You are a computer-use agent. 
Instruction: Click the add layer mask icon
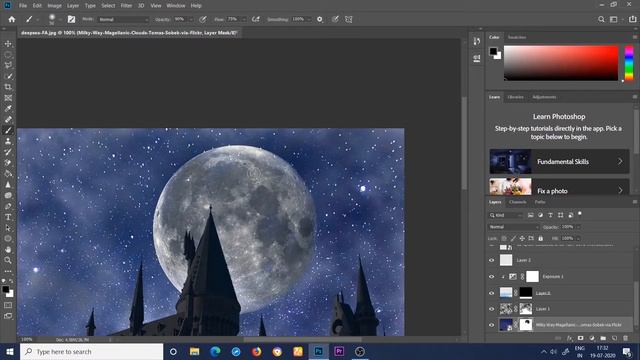(x=580, y=338)
